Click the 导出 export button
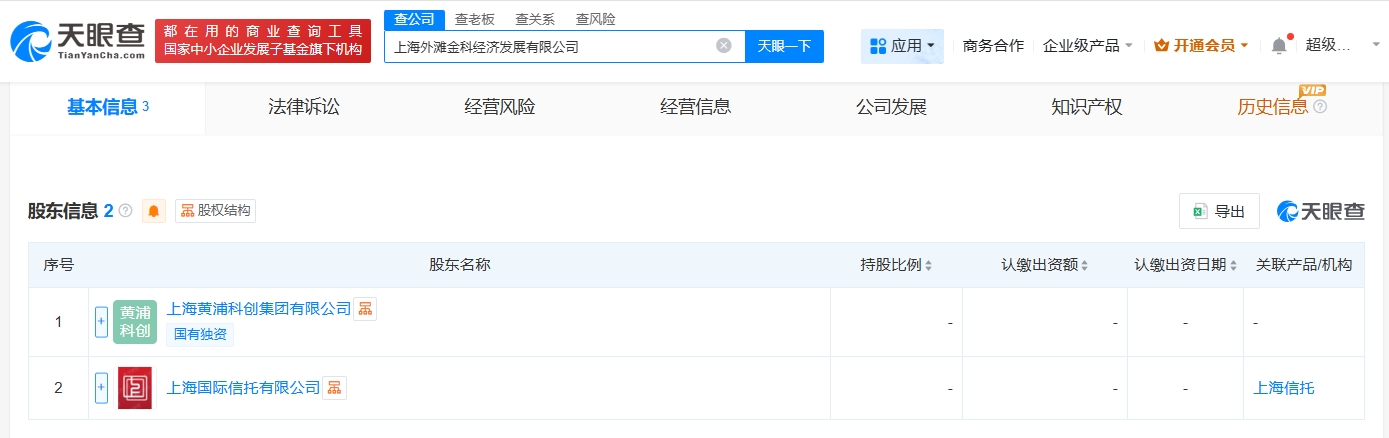Image resolution: width=1389 pixels, height=438 pixels. 1219,211
